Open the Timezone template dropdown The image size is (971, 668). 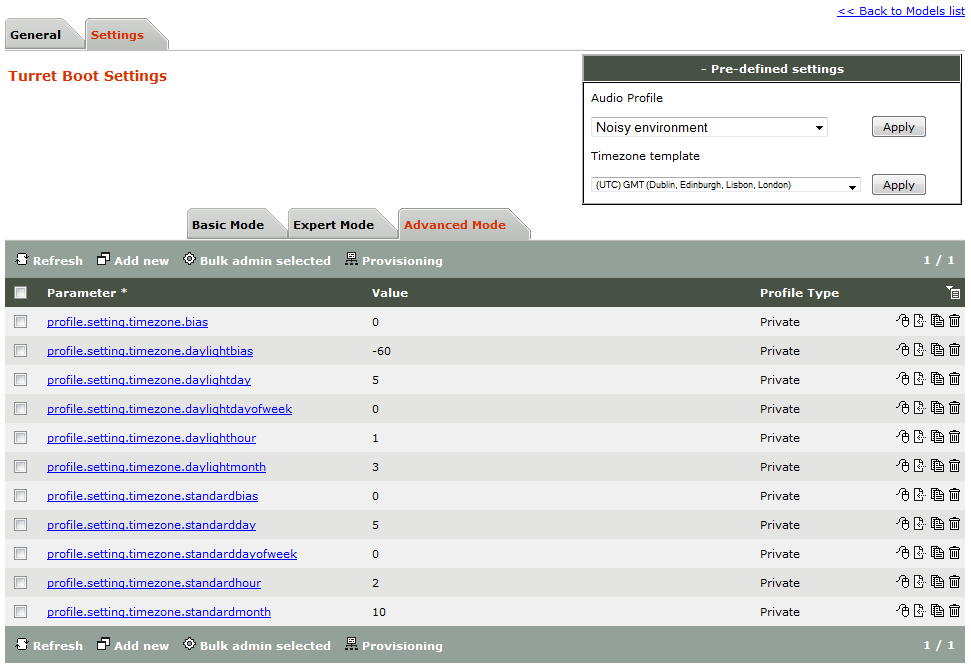pos(726,184)
